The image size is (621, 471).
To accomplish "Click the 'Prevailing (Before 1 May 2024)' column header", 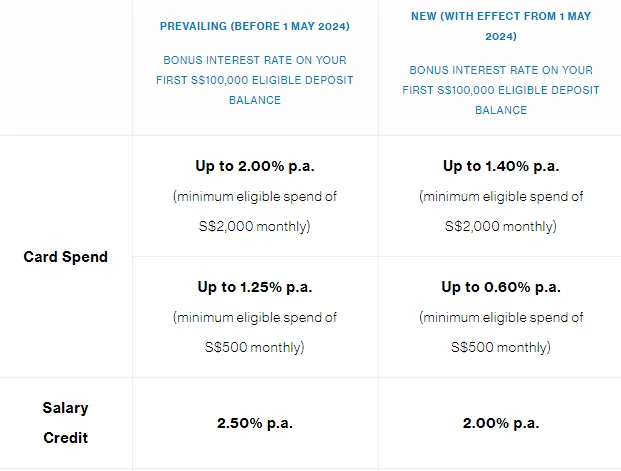I will pos(255,26).
